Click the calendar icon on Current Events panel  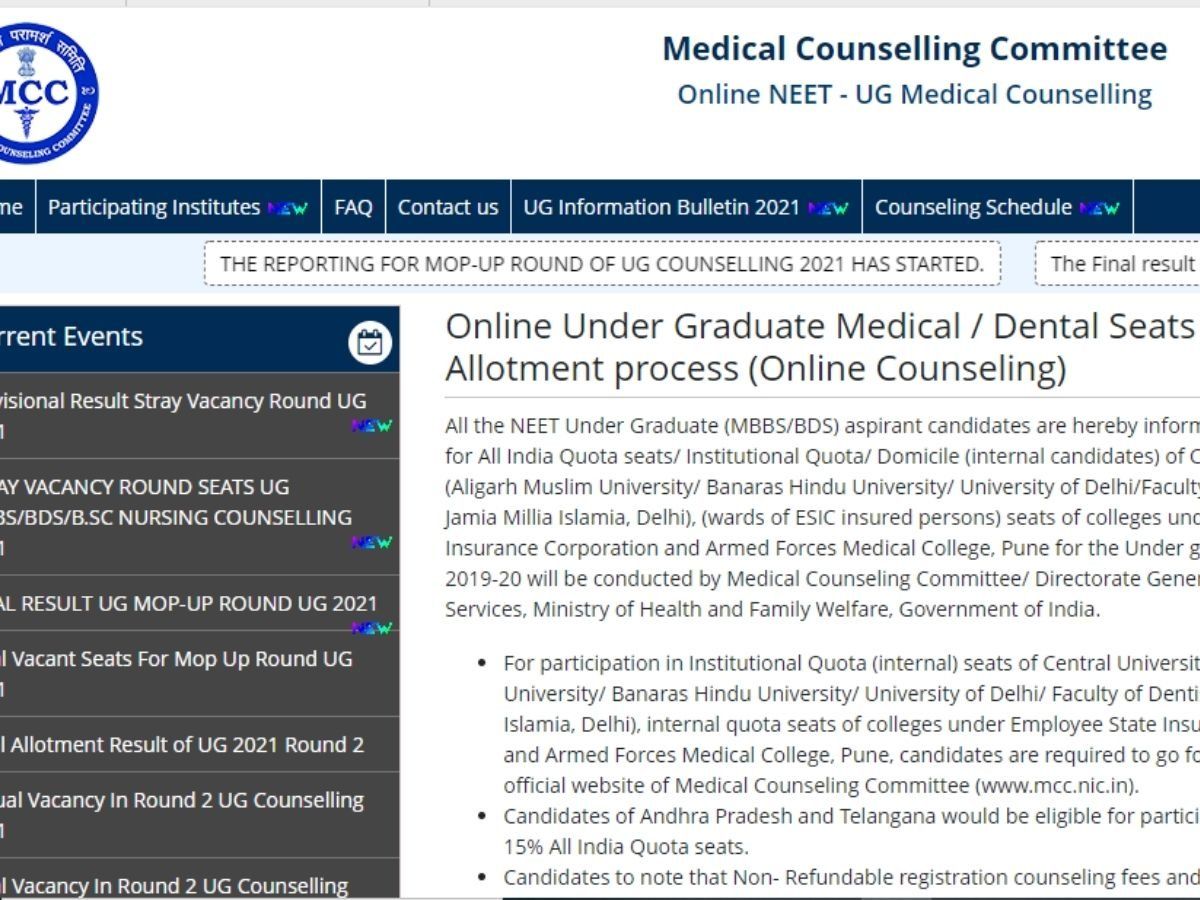(371, 343)
